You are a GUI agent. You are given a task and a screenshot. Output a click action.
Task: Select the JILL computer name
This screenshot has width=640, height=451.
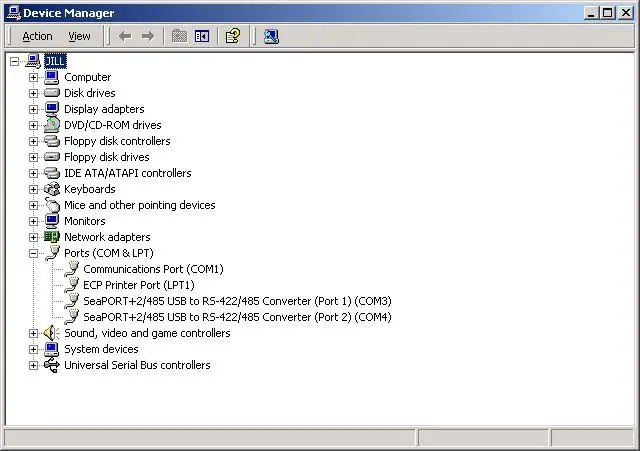55,62
